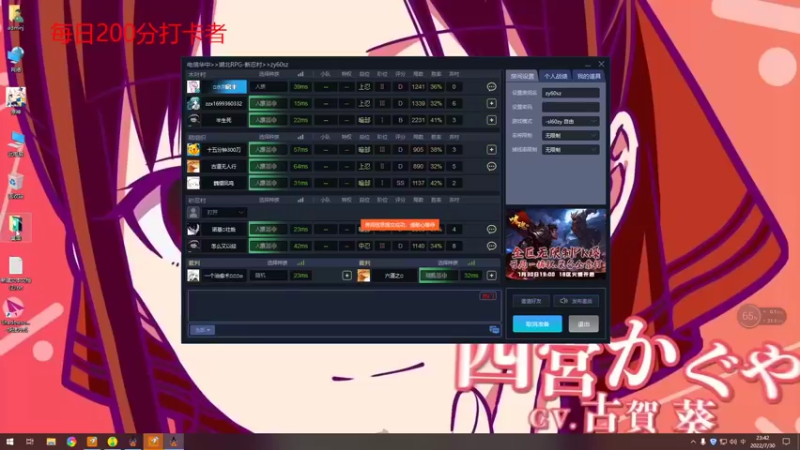Open anime character shortcut on desktop
Image resolution: width=800 pixels, height=450 pixels.
pyautogui.click(x=16, y=101)
